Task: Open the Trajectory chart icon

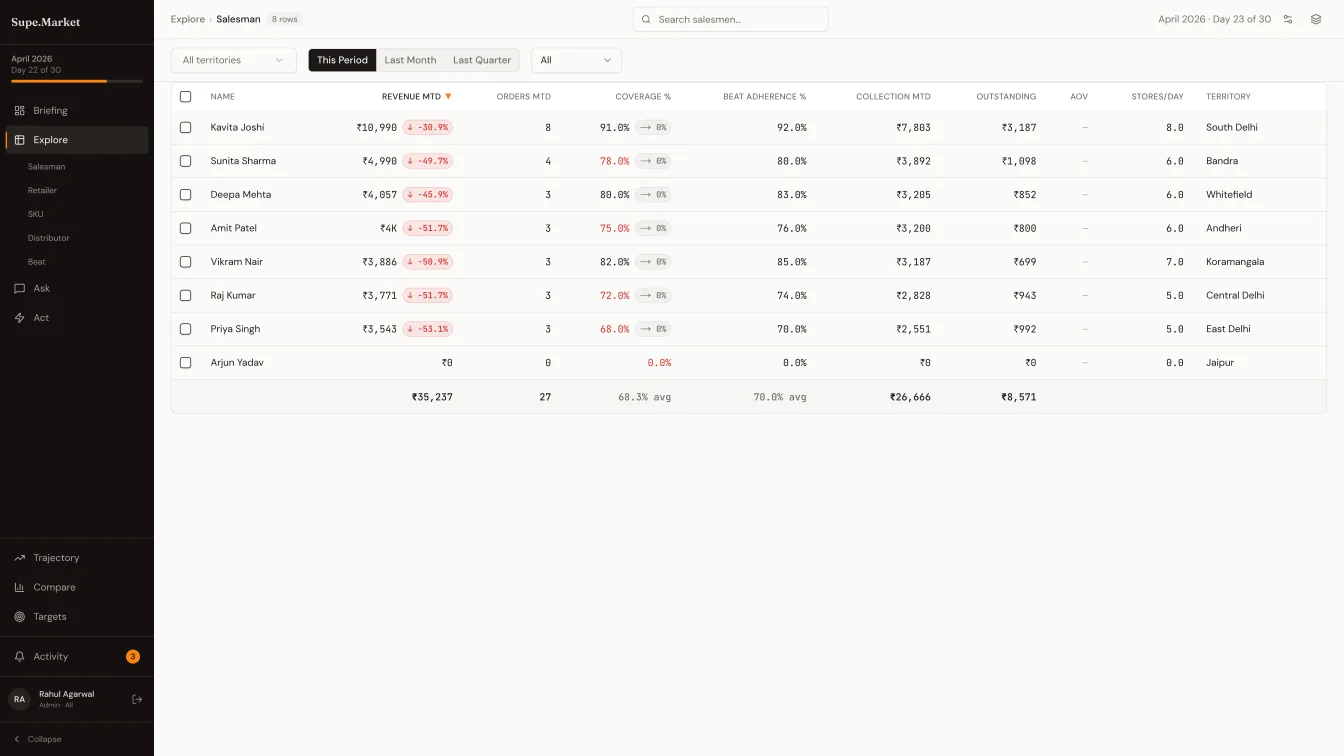Action: 19,557
